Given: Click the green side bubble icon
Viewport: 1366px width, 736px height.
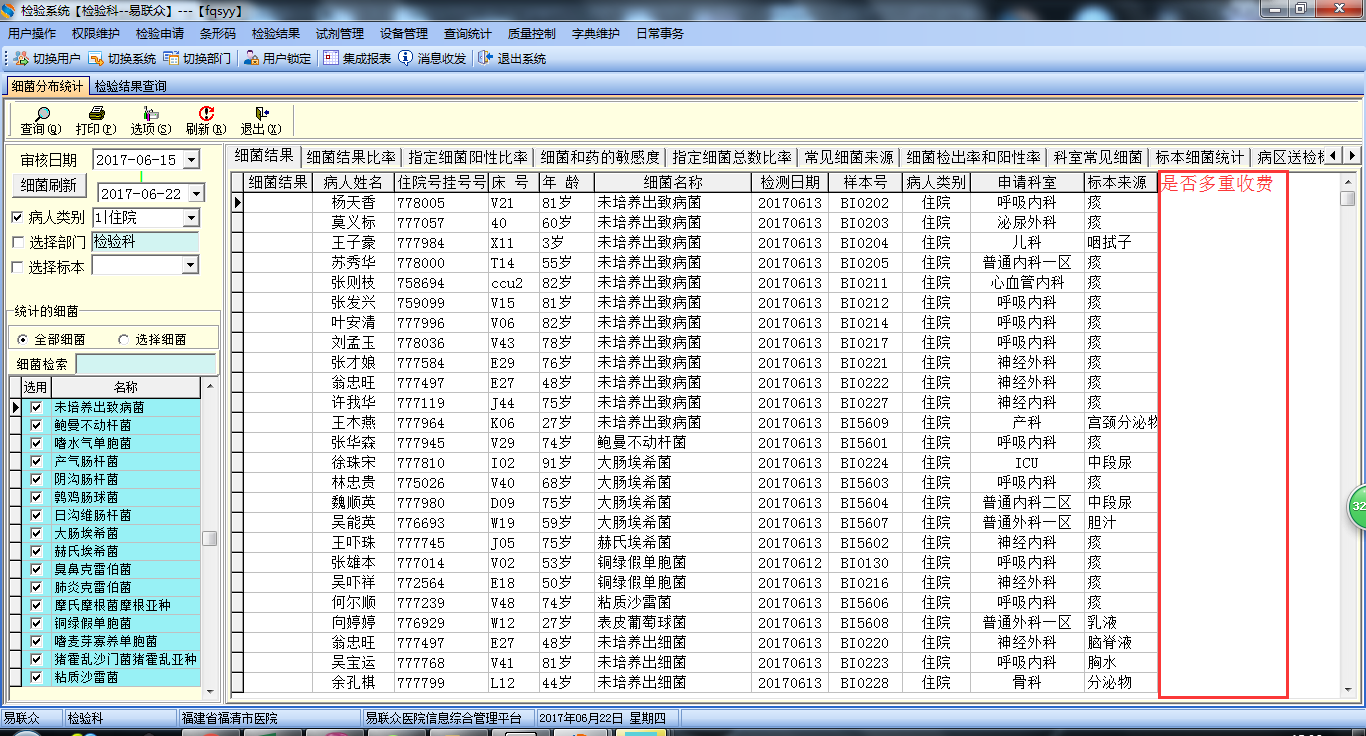Looking at the screenshot, I should [1358, 506].
